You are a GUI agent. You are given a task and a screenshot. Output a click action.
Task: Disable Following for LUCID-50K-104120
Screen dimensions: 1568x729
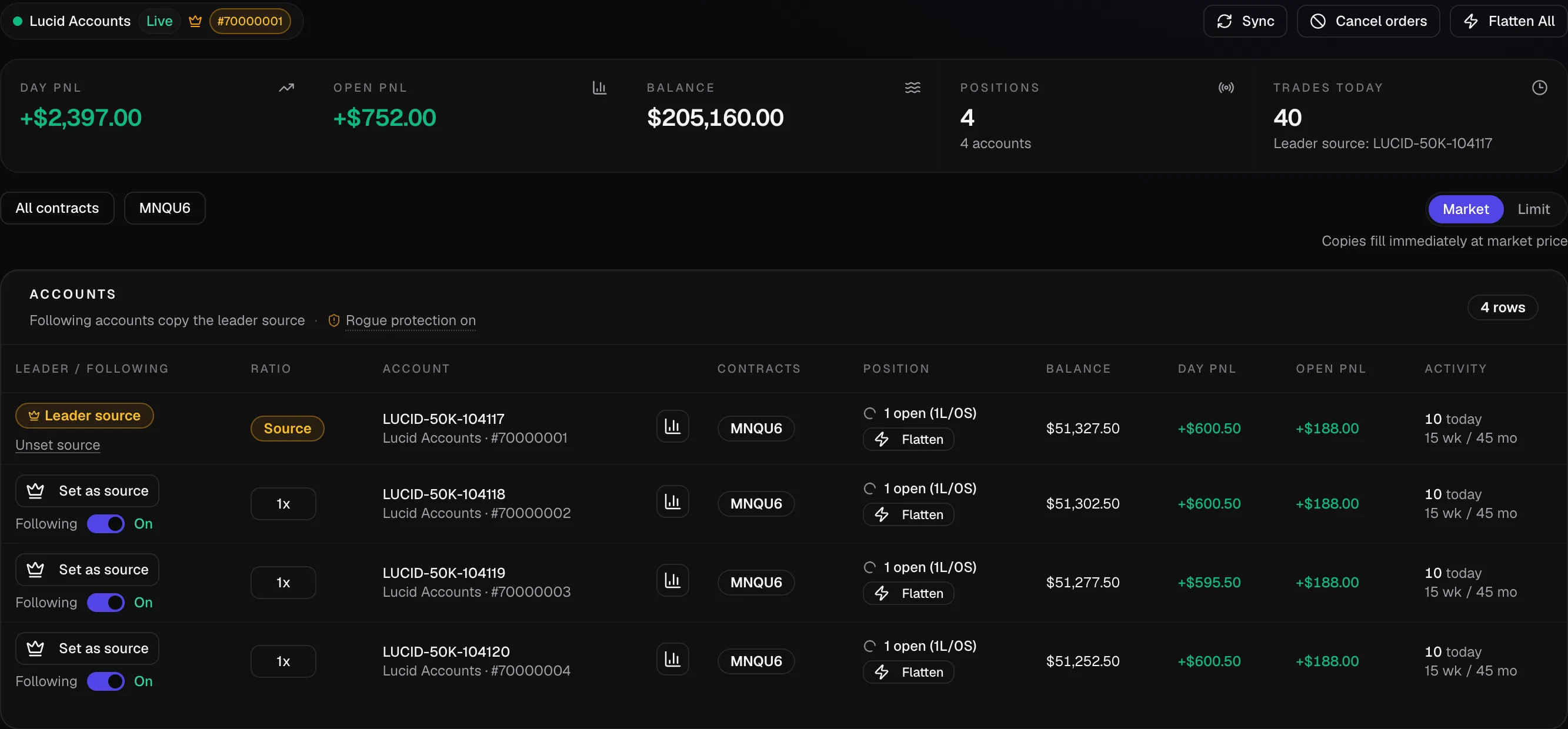(x=105, y=681)
